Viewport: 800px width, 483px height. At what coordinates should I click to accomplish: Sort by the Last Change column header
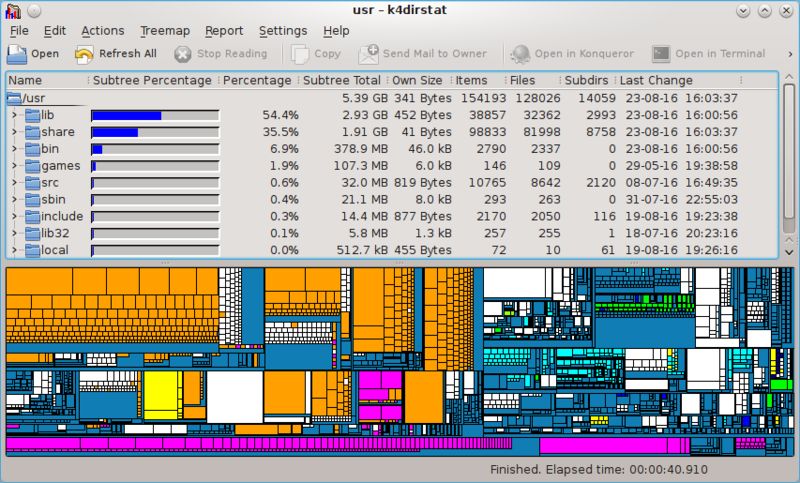656,81
